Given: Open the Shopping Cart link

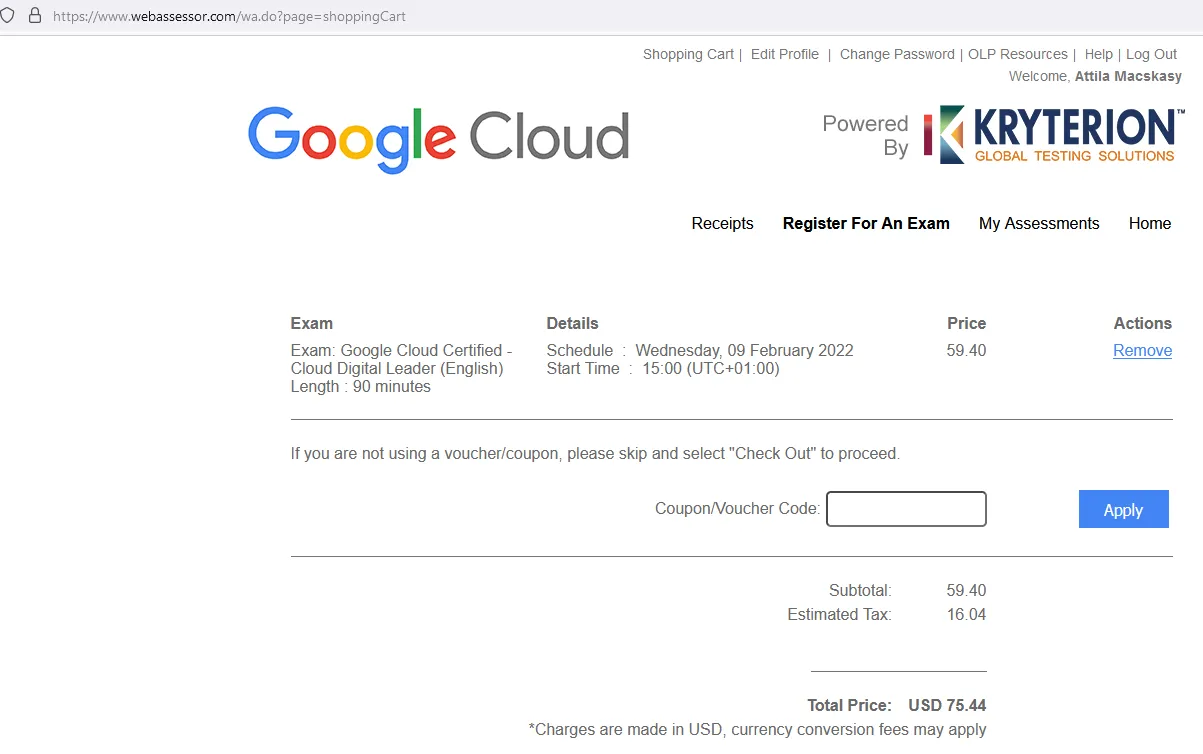Looking at the screenshot, I should tap(688, 54).
